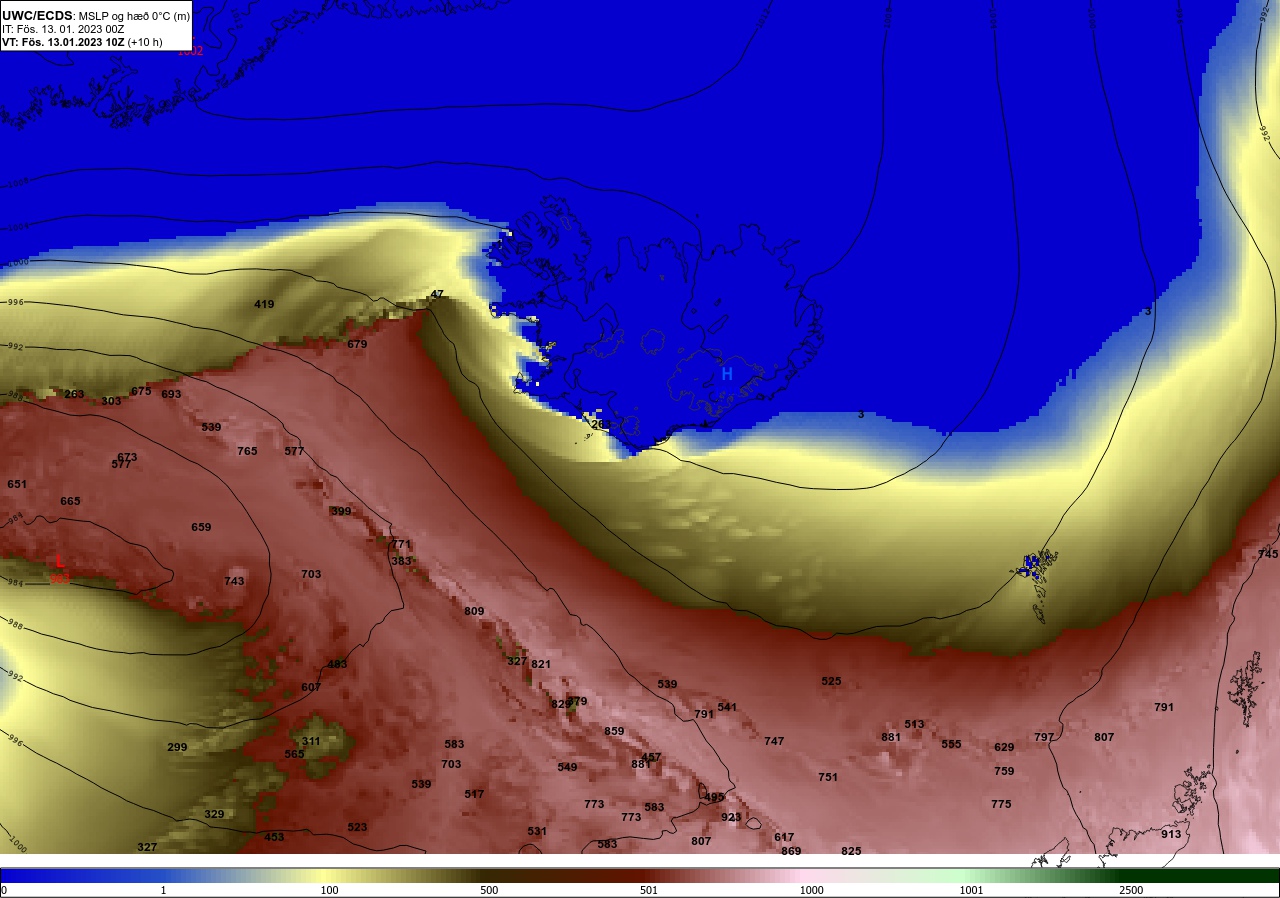Viewport: 1280px width, 898px height.
Task: Click the 399 value label
Action: [341, 511]
